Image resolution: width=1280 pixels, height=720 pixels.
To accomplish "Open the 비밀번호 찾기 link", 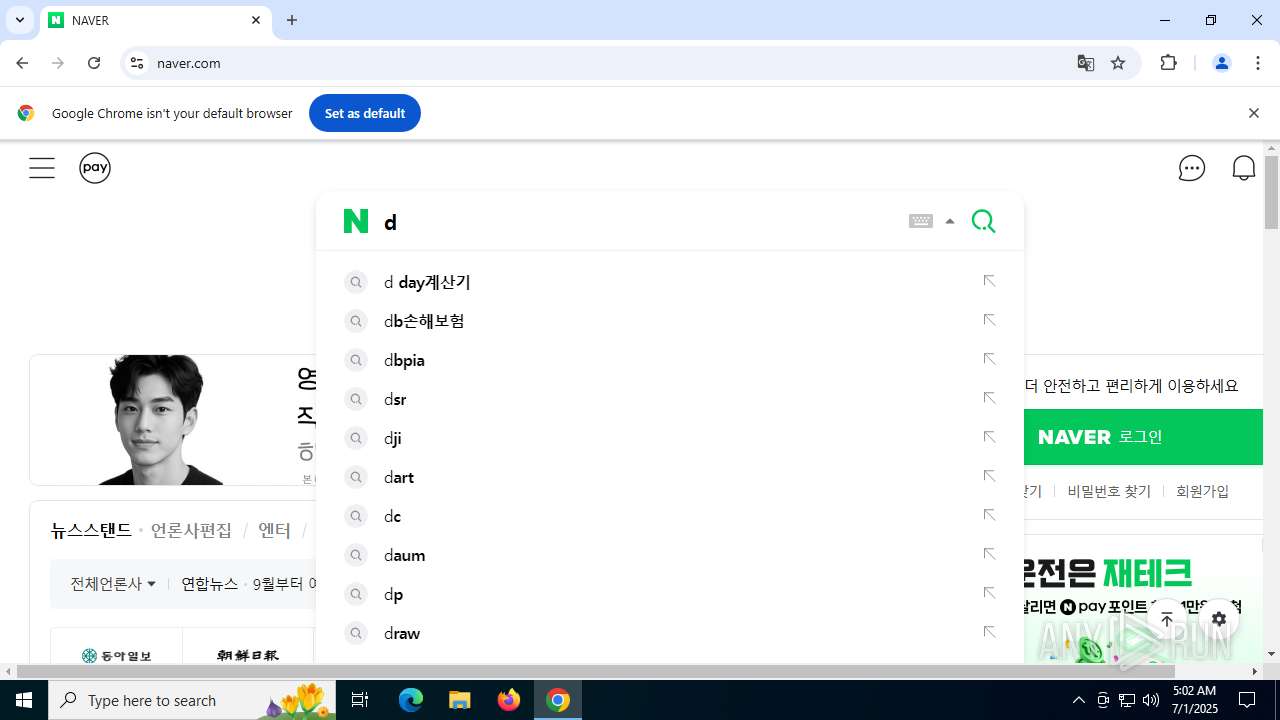I will point(1109,491).
